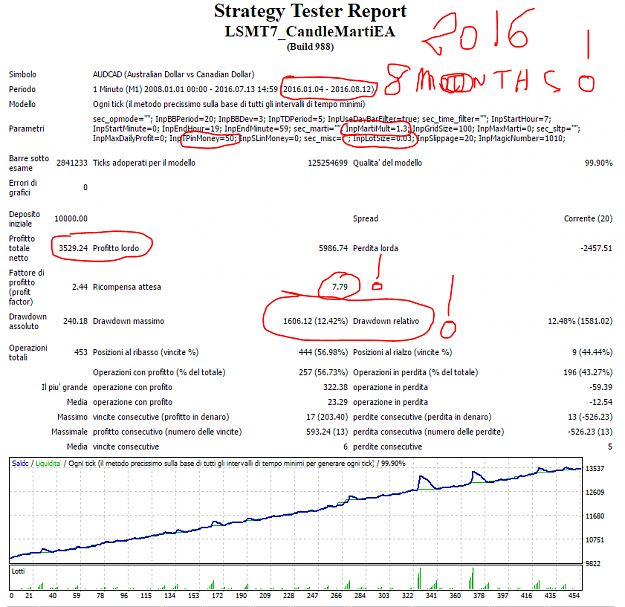The width and height of the screenshot is (625, 607).
Task: Click the AUDCAD symbol description
Action: pyautogui.click(x=173, y=74)
